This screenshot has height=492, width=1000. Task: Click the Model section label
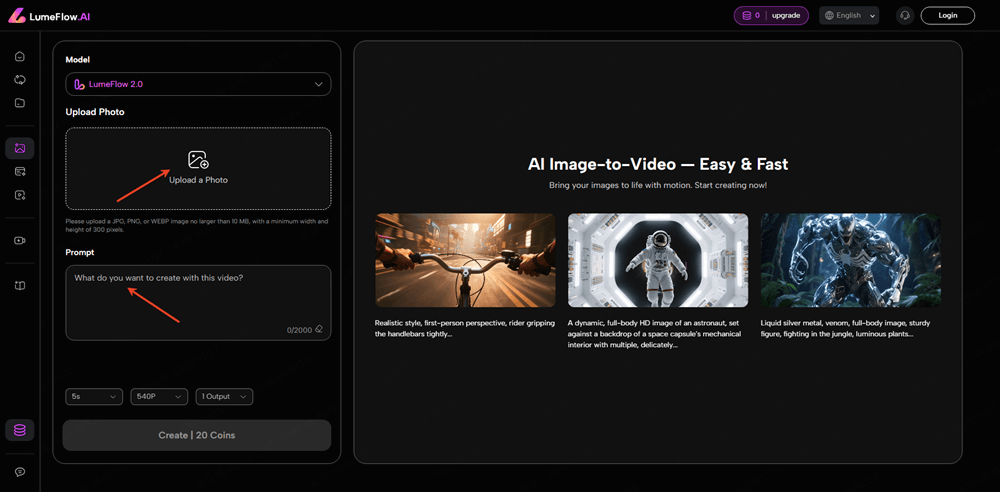pos(78,59)
